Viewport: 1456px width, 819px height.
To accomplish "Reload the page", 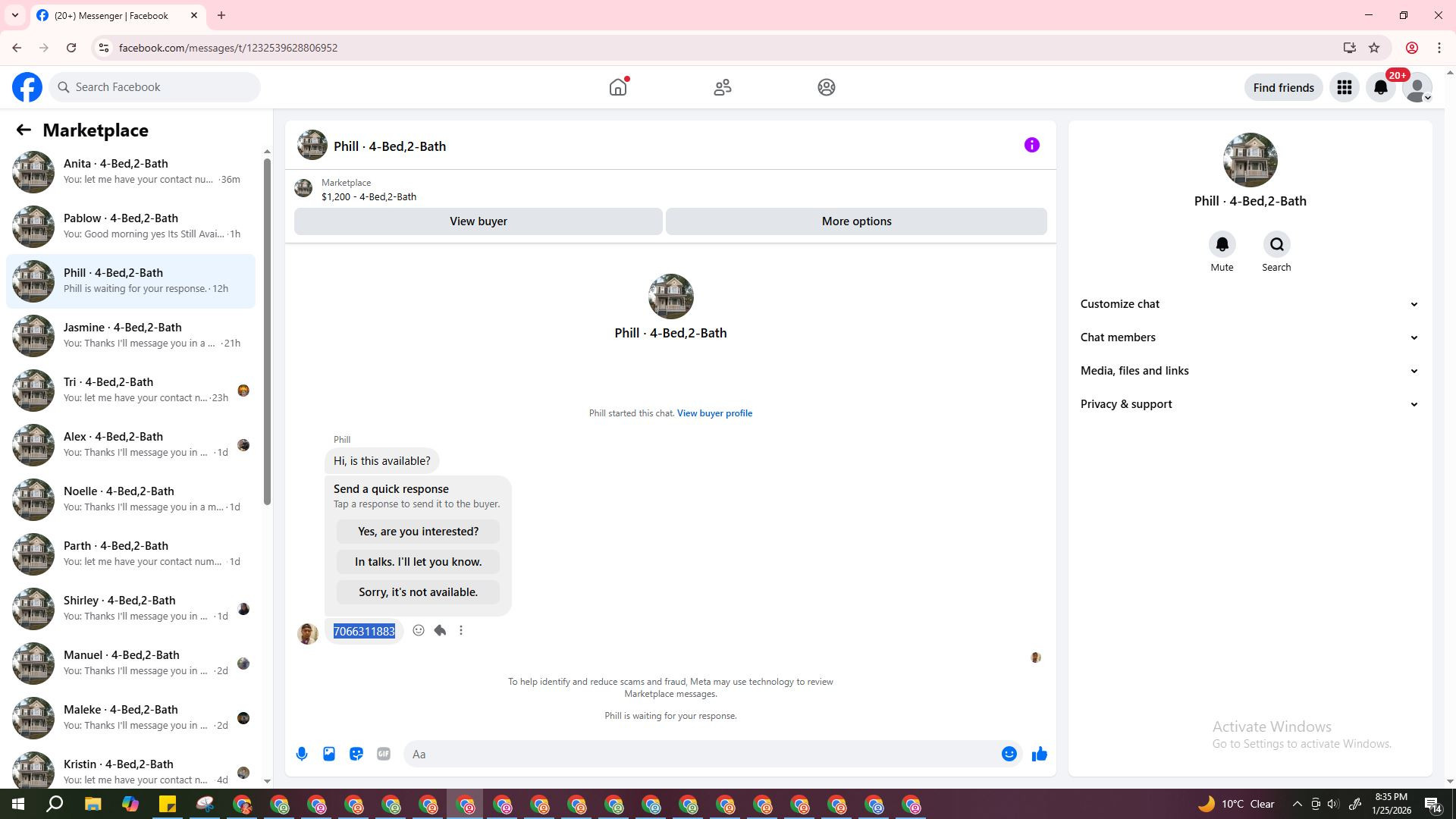I will [x=71, y=48].
